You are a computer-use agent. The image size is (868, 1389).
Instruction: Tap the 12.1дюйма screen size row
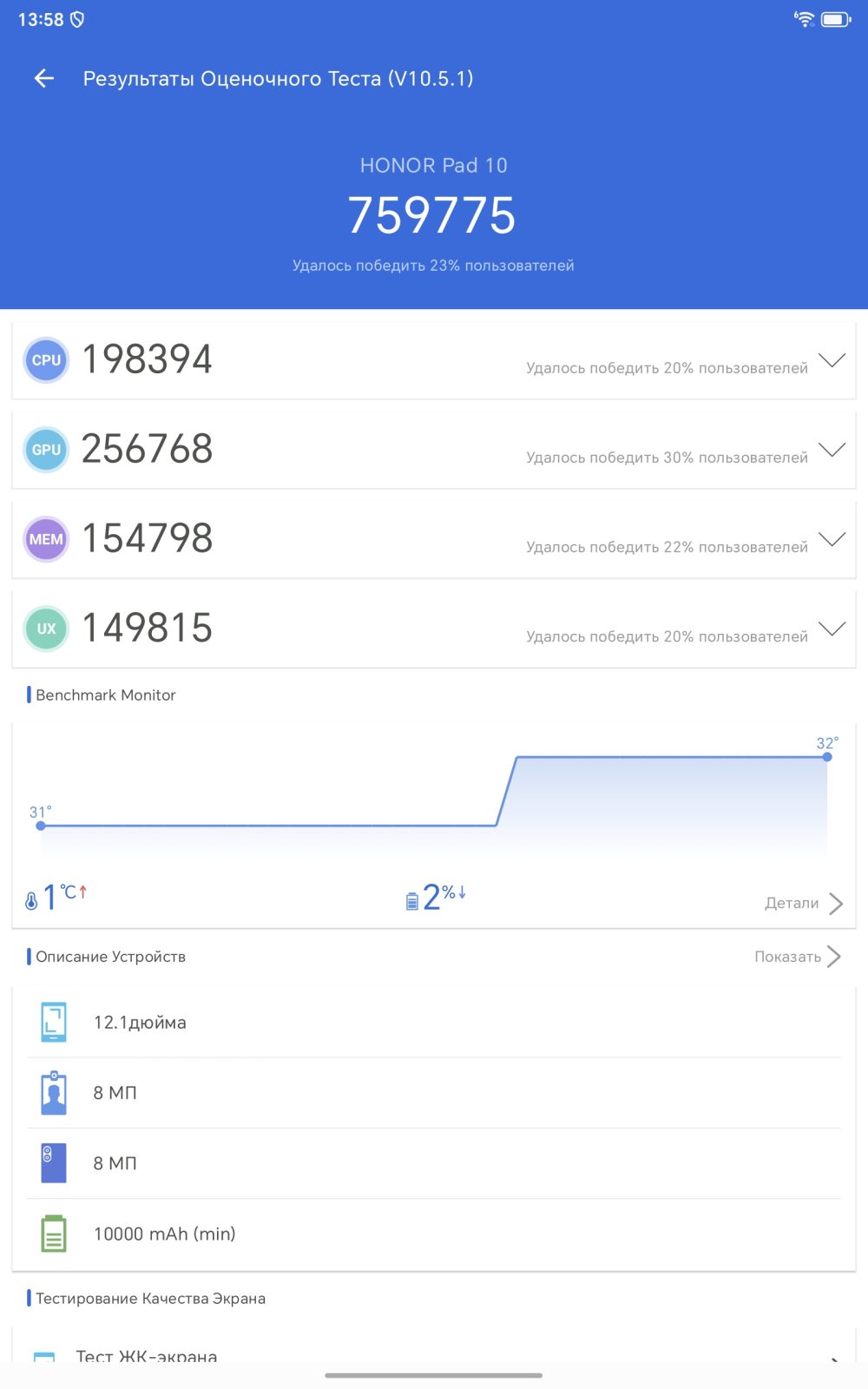click(434, 1023)
